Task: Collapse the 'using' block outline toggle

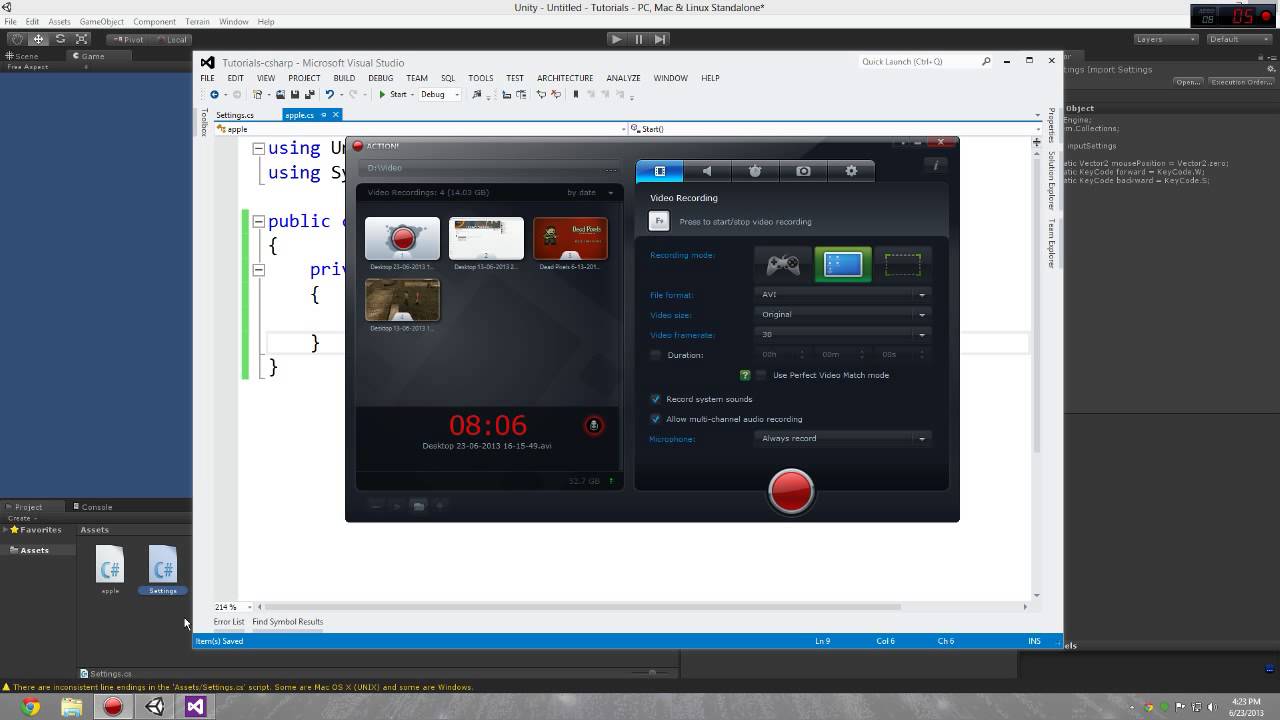Action: [x=258, y=148]
